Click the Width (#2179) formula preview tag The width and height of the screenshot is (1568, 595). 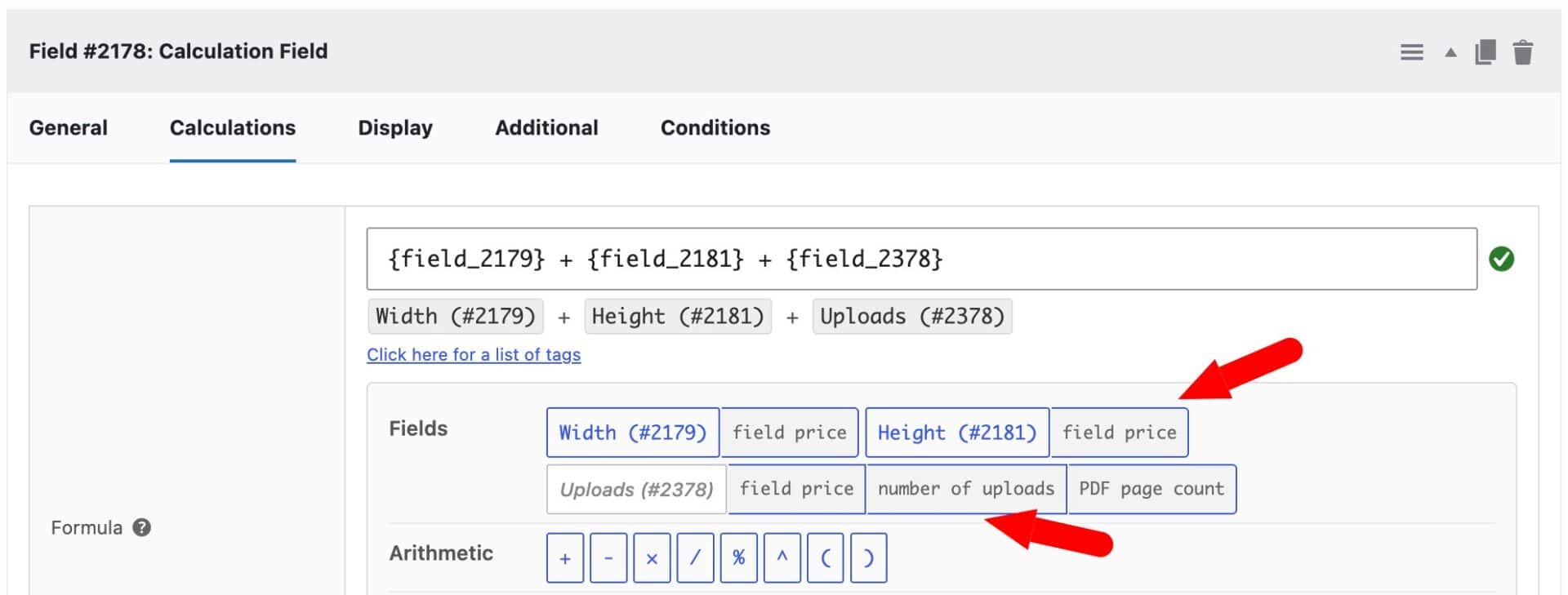click(x=455, y=317)
